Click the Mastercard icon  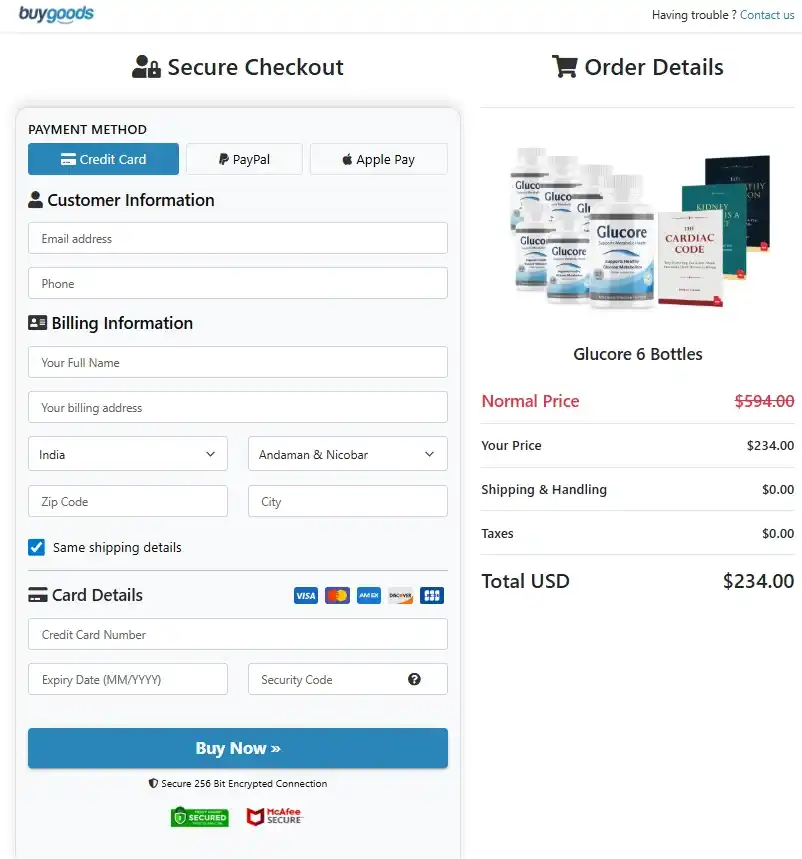tap(337, 595)
